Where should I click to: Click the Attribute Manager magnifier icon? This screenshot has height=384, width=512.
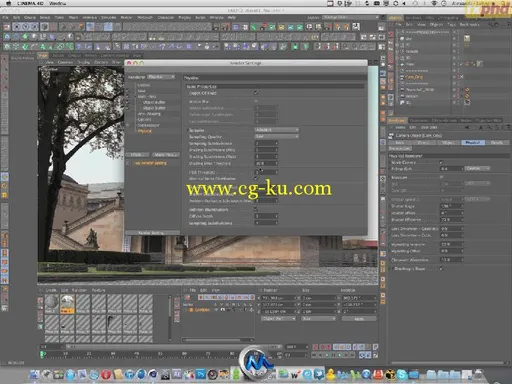(x=489, y=128)
